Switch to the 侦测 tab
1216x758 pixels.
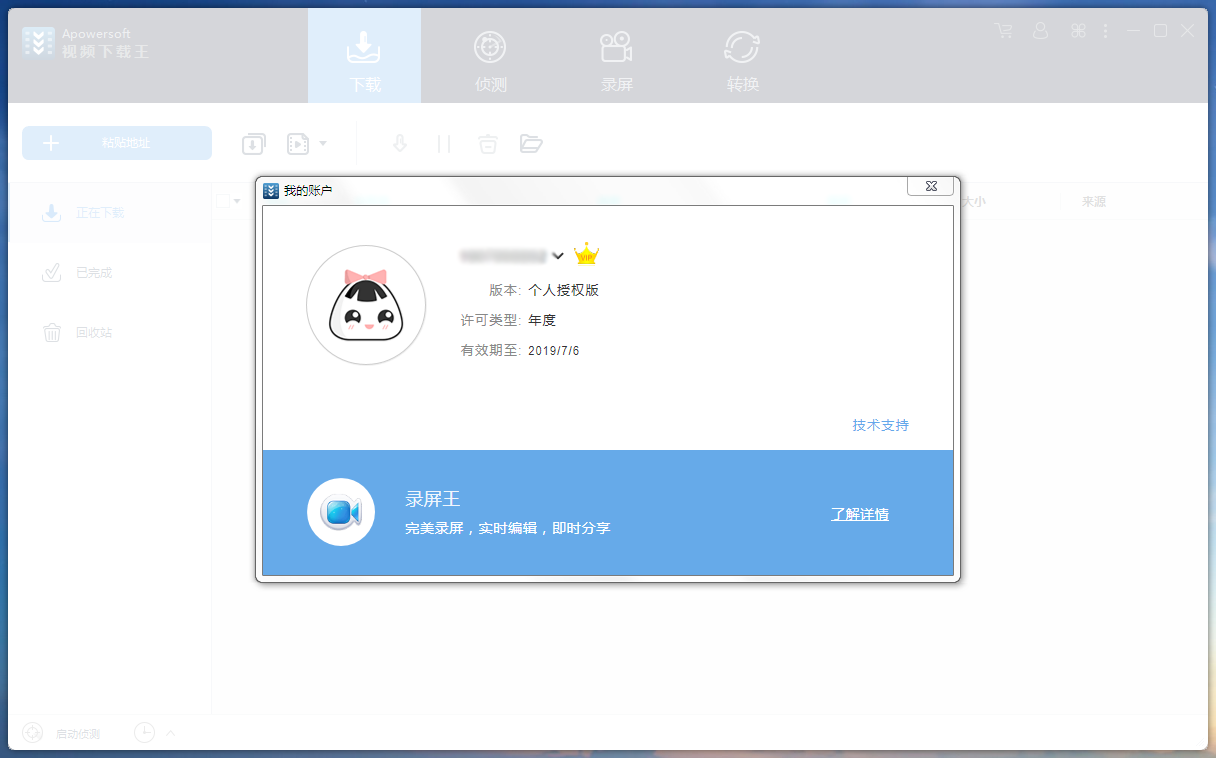click(490, 56)
